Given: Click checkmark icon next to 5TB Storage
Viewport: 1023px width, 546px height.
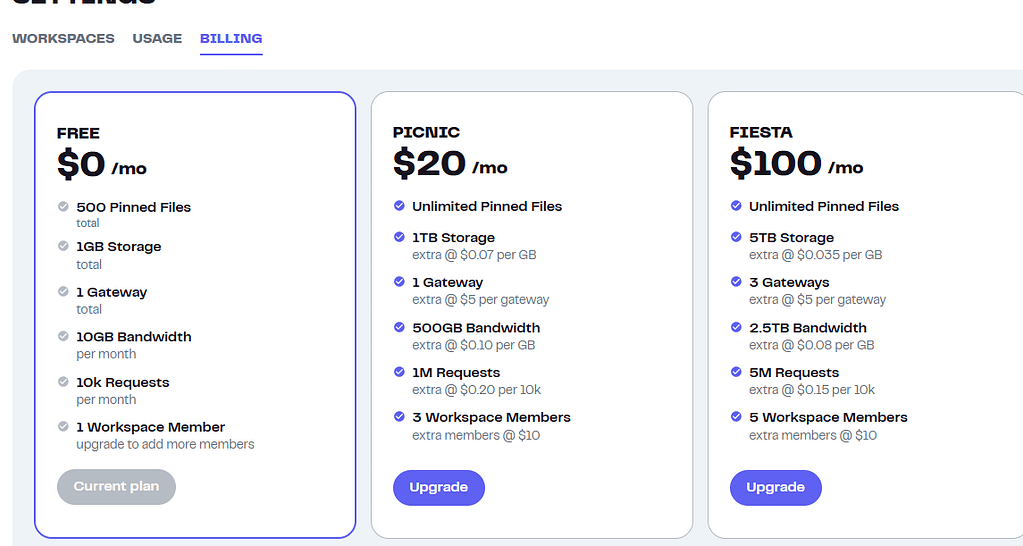Looking at the screenshot, I should pyautogui.click(x=736, y=237).
